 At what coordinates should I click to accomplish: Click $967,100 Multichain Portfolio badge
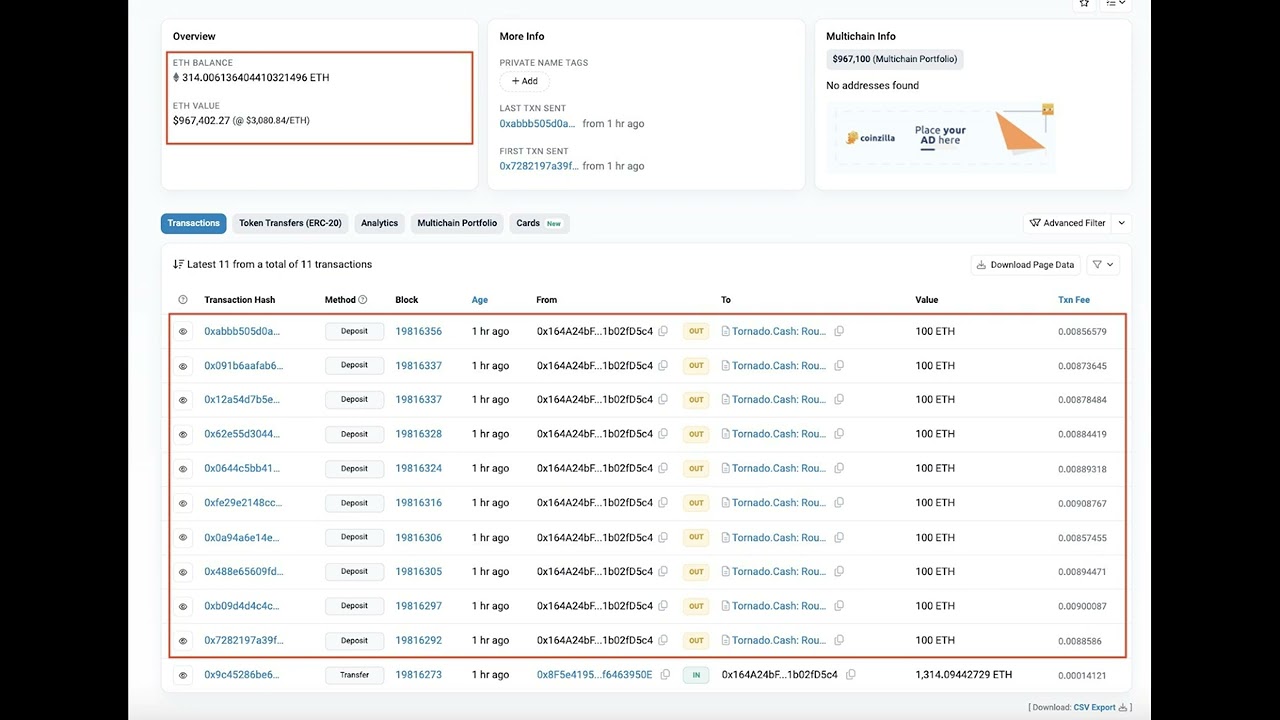[895, 59]
